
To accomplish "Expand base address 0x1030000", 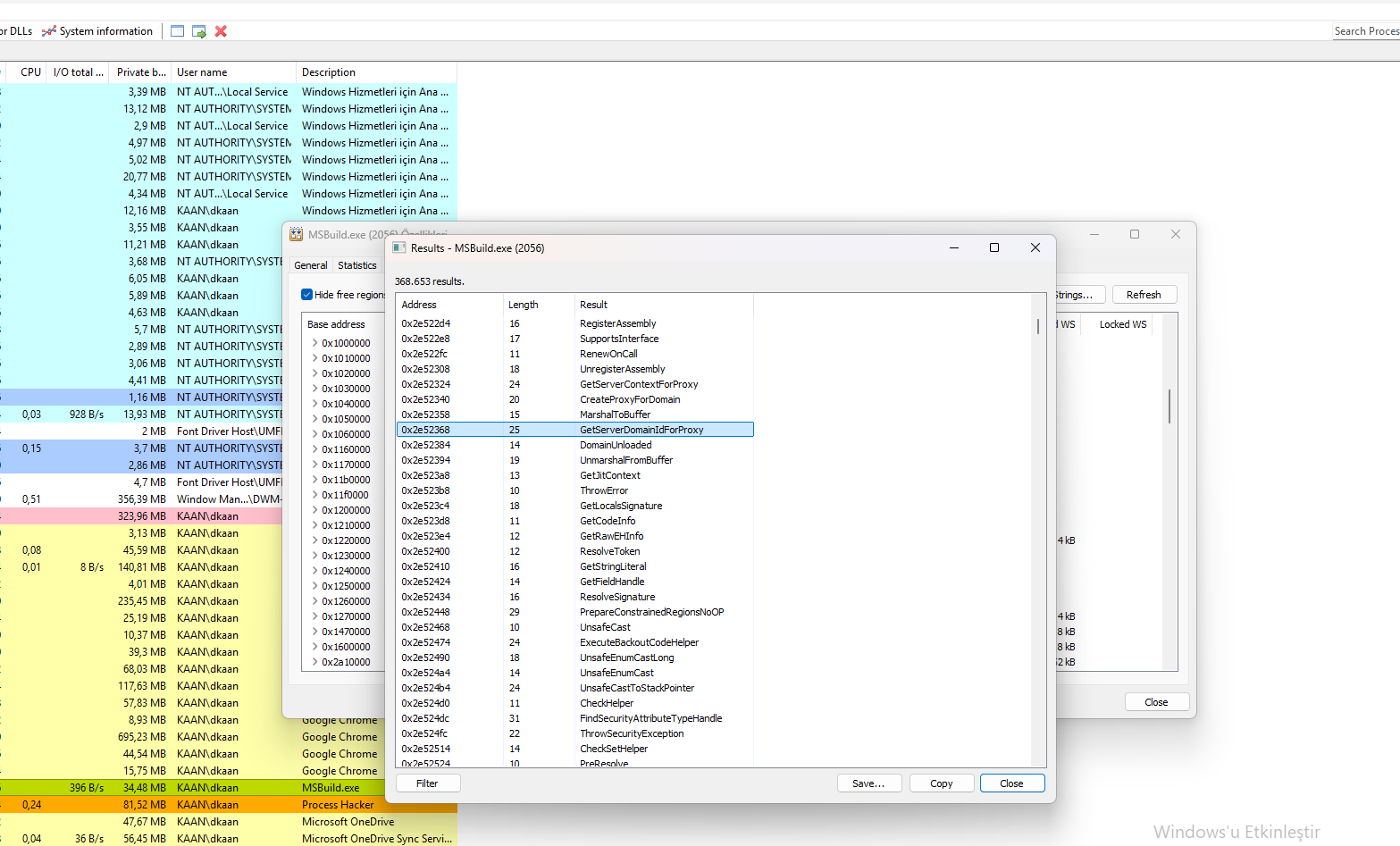I will 314,389.
